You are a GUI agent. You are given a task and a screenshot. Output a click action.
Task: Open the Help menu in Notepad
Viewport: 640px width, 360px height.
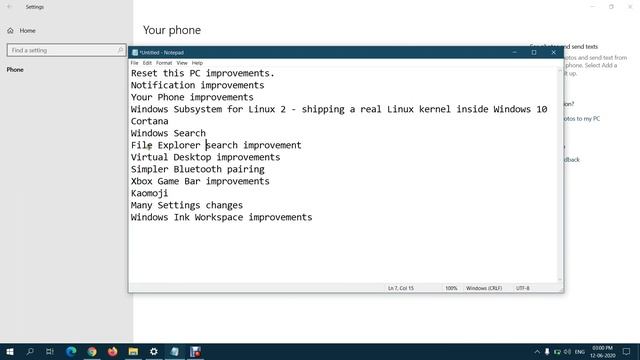pos(197,63)
